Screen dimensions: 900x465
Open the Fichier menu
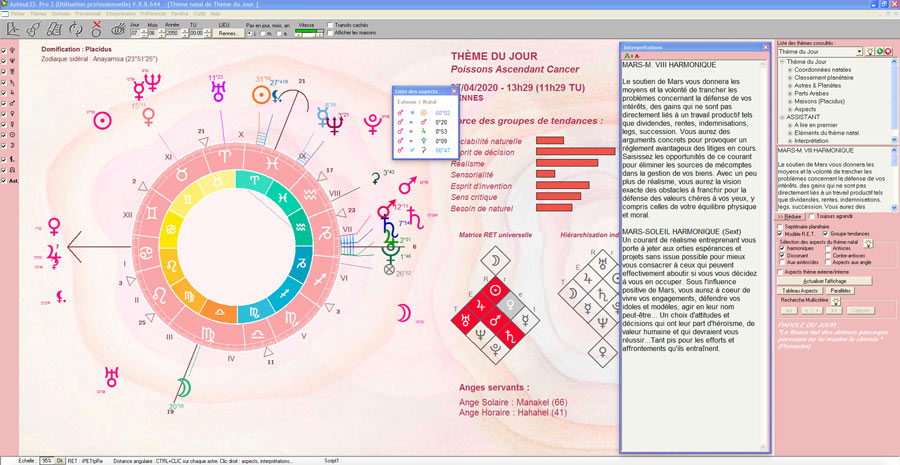(x=17, y=14)
